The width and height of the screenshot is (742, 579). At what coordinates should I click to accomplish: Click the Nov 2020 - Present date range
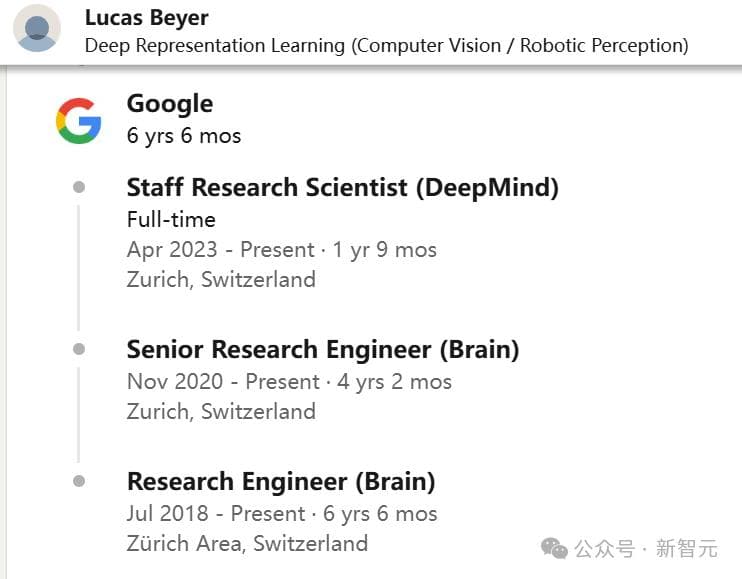[x=289, y=381]
